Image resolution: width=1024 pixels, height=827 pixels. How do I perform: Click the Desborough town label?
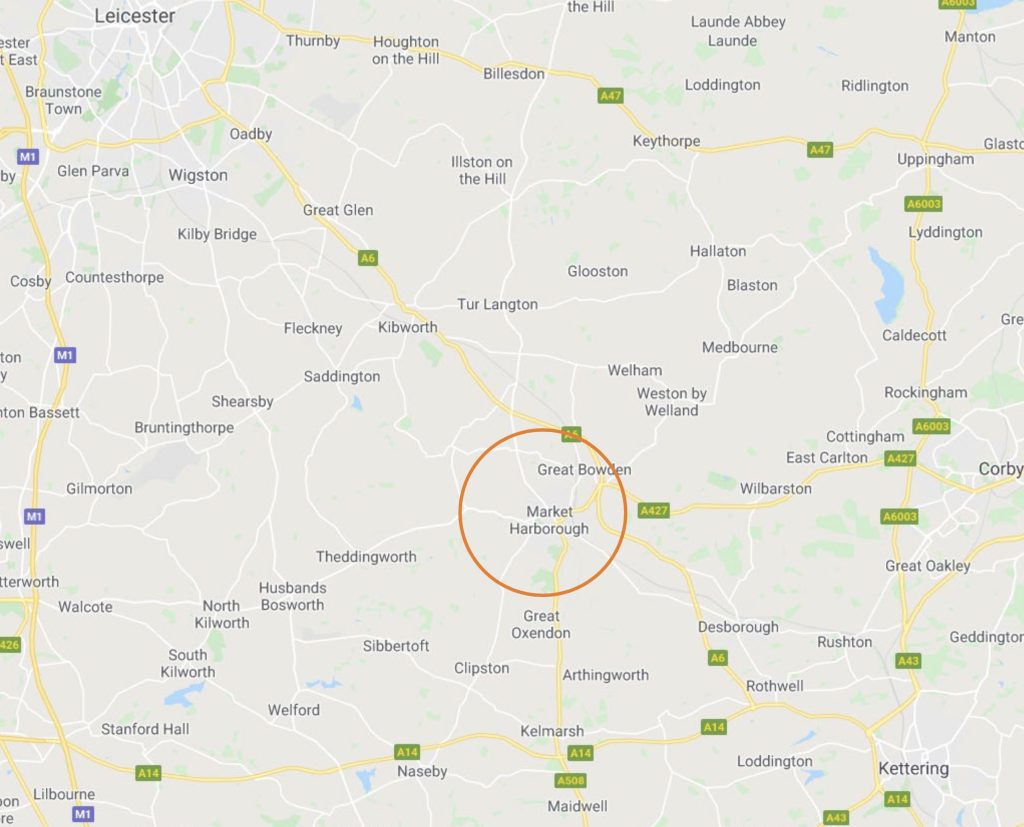[x=738, y=627]
